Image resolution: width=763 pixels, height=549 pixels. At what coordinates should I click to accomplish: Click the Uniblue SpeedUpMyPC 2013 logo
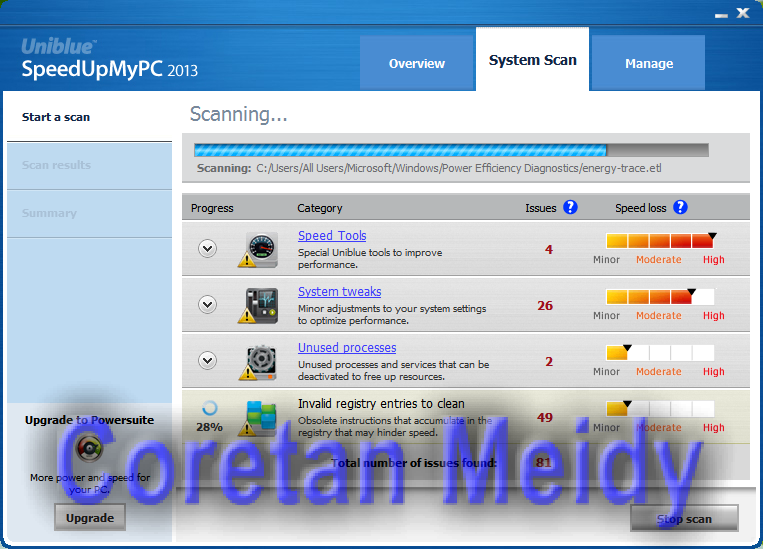click(109, 59)
